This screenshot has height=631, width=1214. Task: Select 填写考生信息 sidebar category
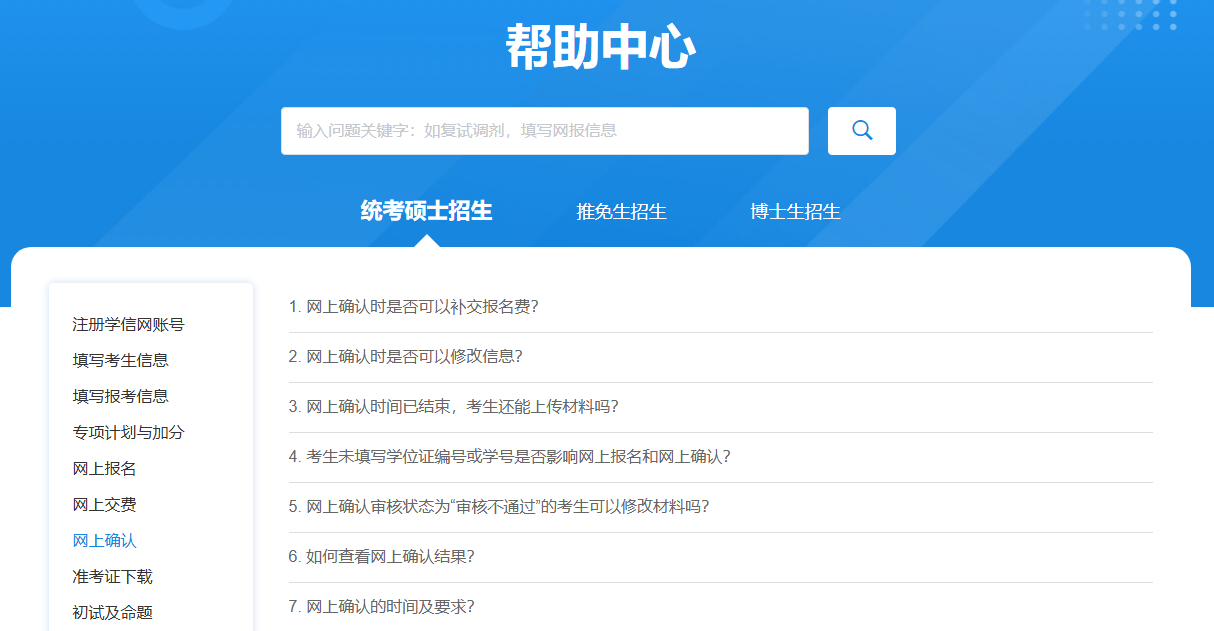[x=120, y=361]
